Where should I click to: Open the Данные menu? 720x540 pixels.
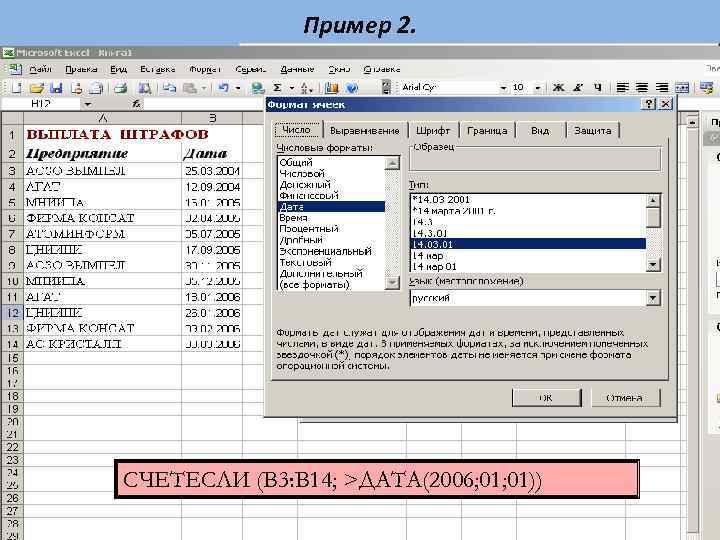(297, 69)
